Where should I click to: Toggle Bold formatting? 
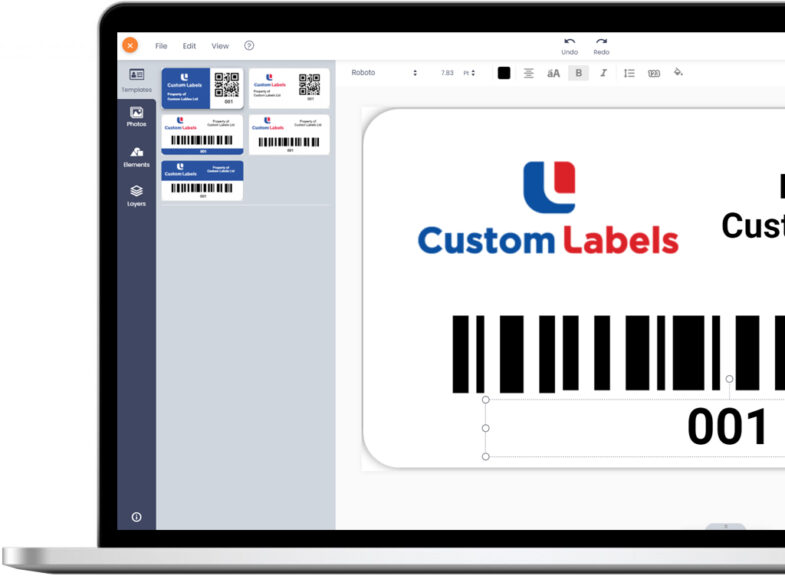579,73
